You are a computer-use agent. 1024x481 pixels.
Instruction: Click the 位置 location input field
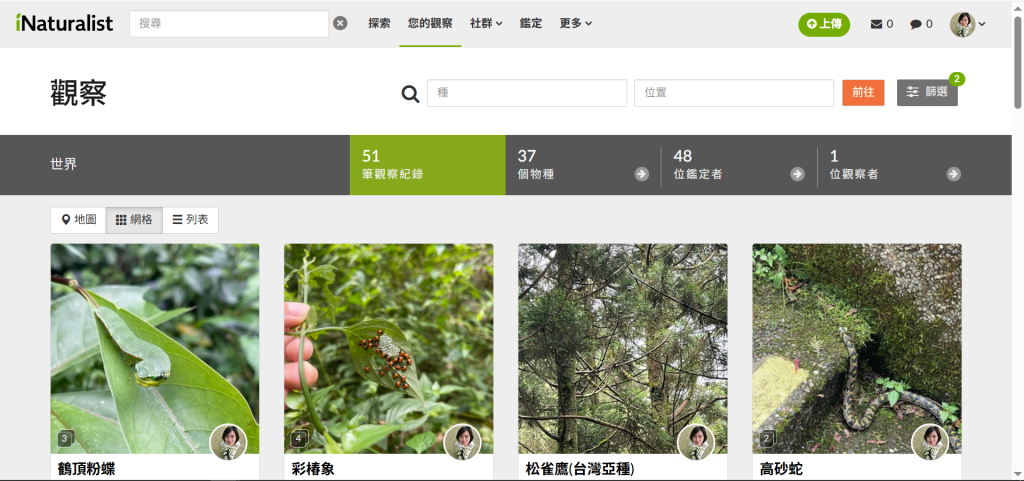733,93
